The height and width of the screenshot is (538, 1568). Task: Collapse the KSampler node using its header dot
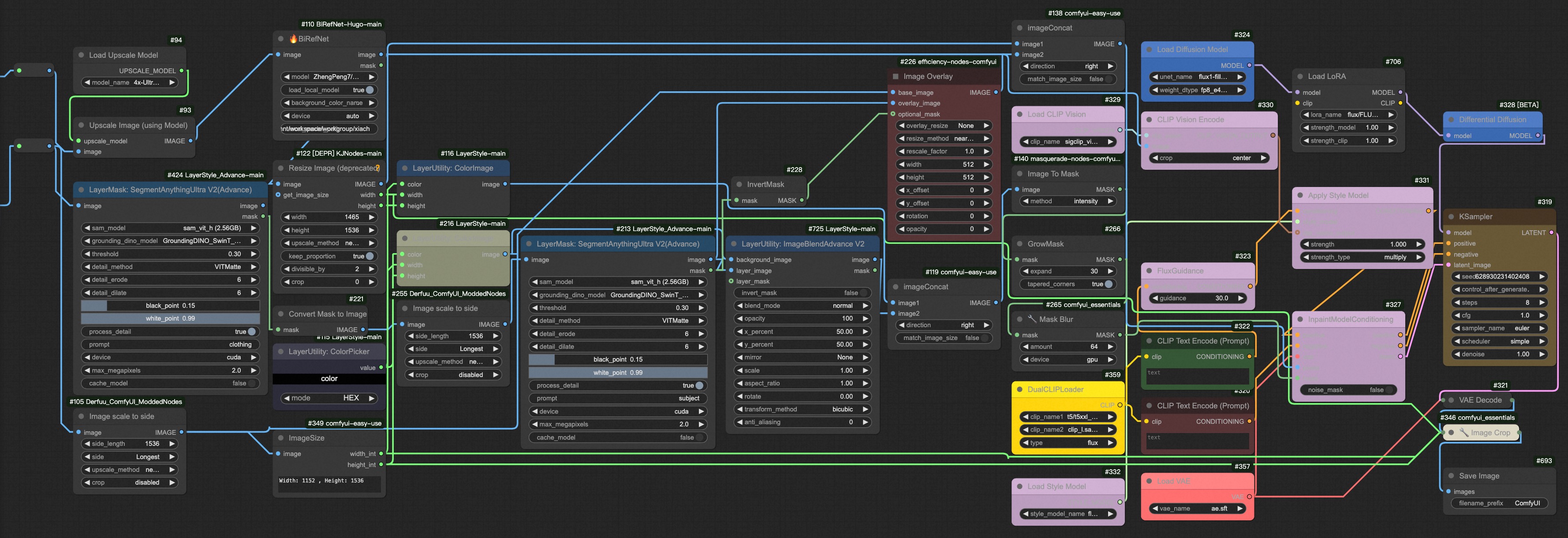click(x=1451, y=217)
